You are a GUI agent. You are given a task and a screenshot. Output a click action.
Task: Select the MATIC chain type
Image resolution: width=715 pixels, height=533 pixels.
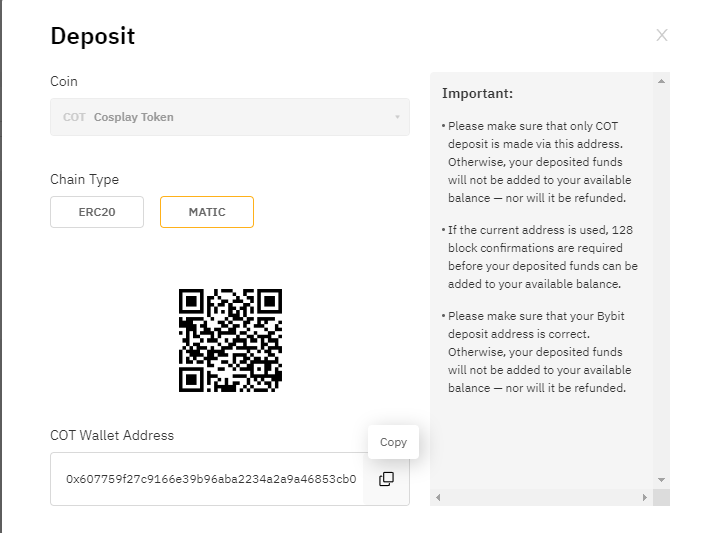point(207,212)
